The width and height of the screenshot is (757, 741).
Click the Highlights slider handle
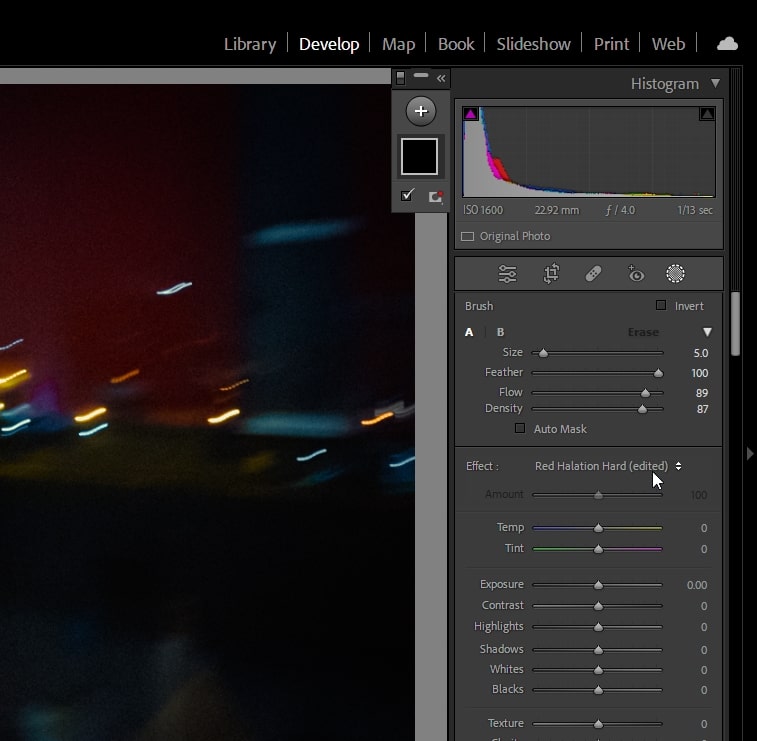(598, 627)
